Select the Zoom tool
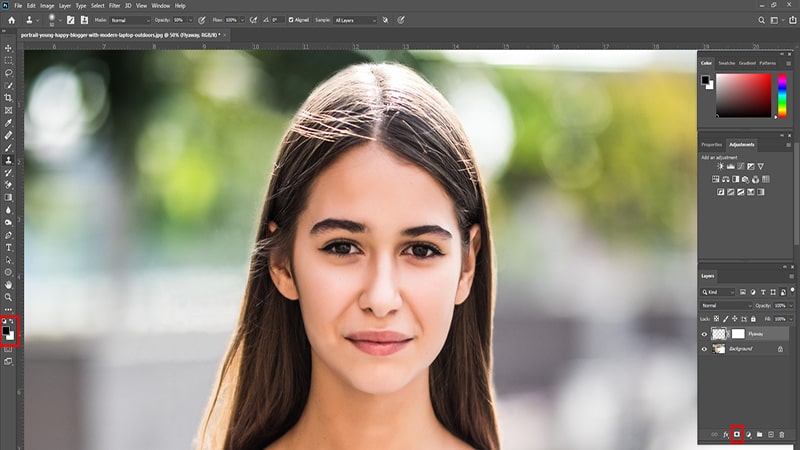 pyautogui.click(x=9, y=297)
